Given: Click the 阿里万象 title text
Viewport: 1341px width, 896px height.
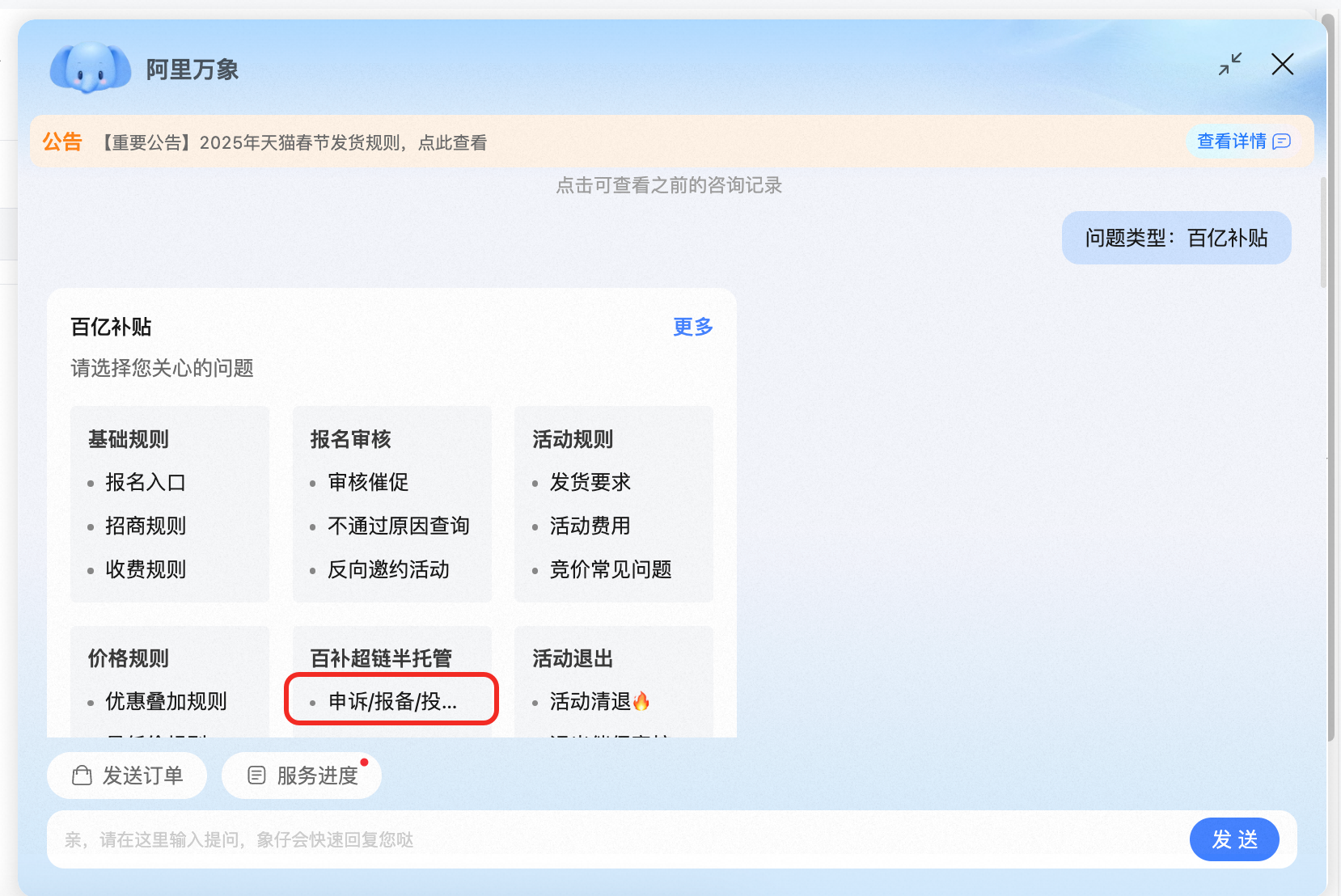Looking at the screenshot, I should [x=192, y=70].
